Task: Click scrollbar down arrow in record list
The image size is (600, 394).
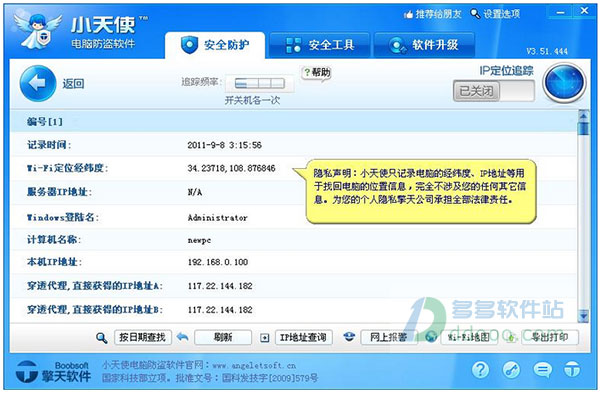Action: (x=583, y=316)
